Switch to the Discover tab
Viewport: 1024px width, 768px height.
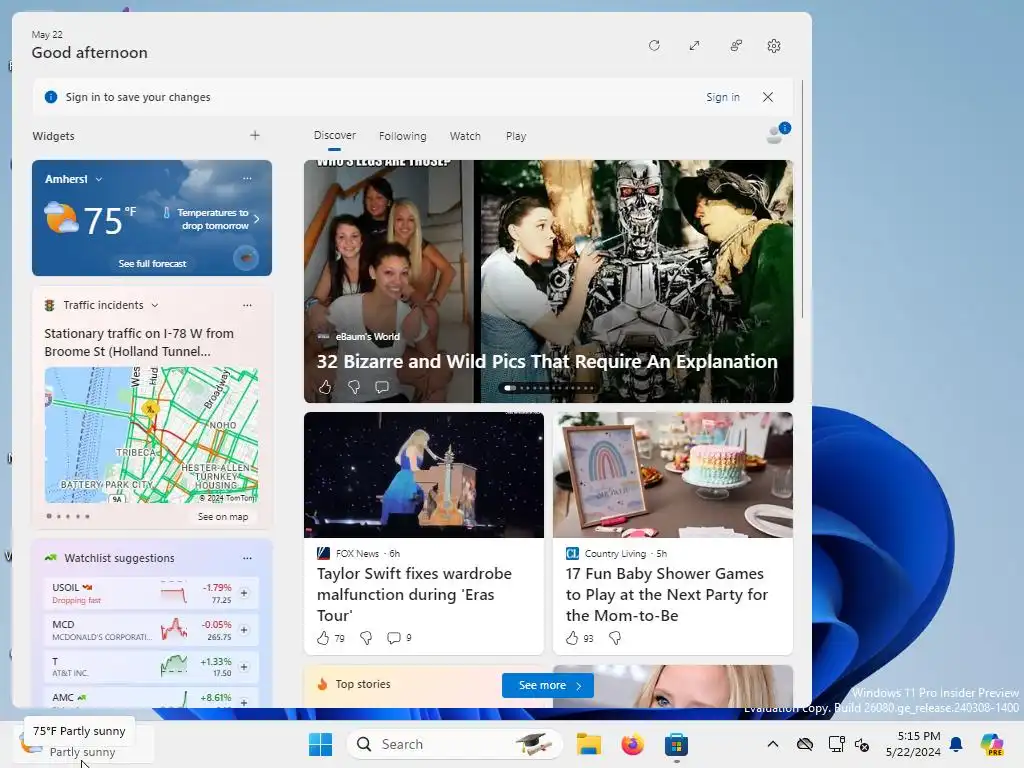(334, 135)
